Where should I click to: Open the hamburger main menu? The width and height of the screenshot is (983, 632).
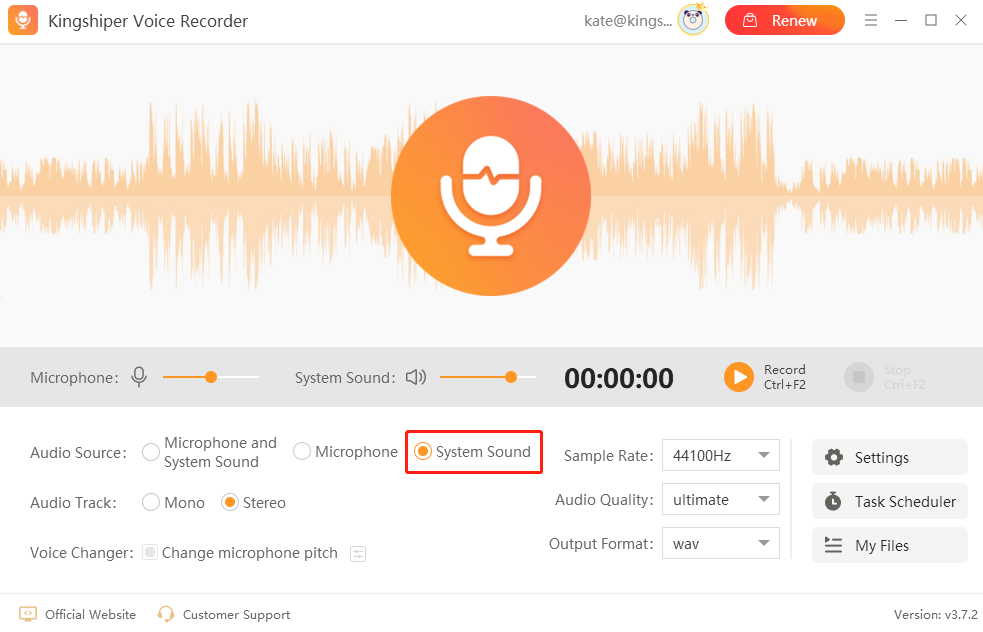tap(871, 20)
